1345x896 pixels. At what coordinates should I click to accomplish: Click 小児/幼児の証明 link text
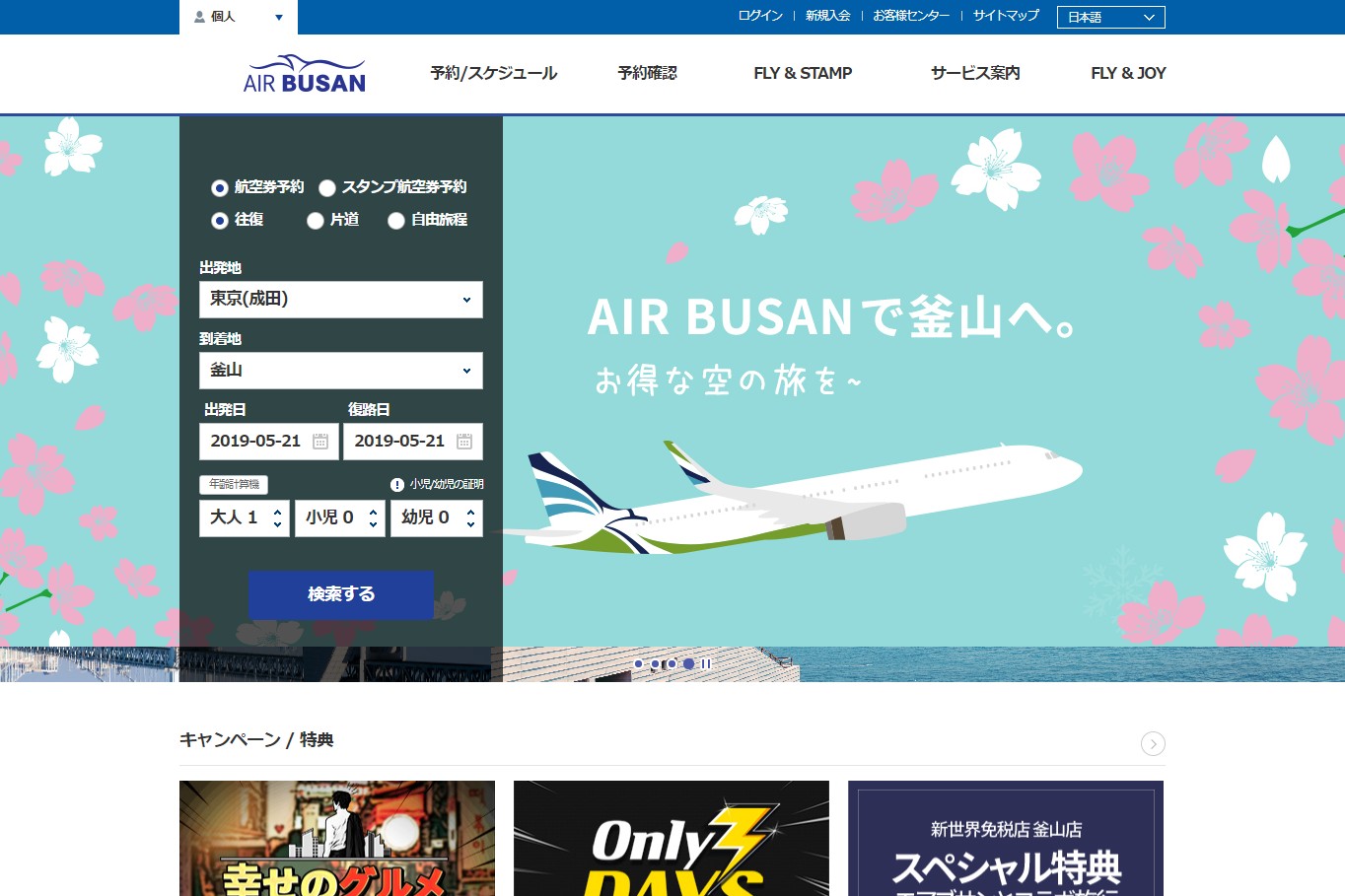(447, 485)
